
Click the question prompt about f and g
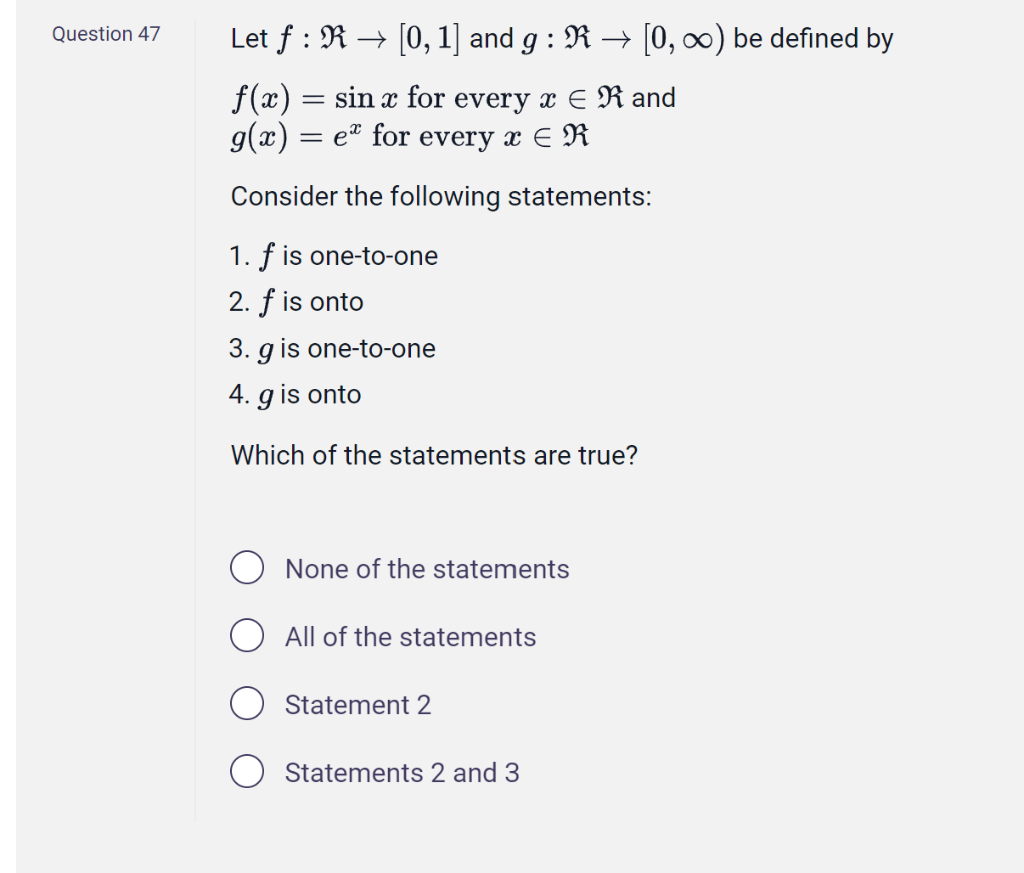click(560, 38)
